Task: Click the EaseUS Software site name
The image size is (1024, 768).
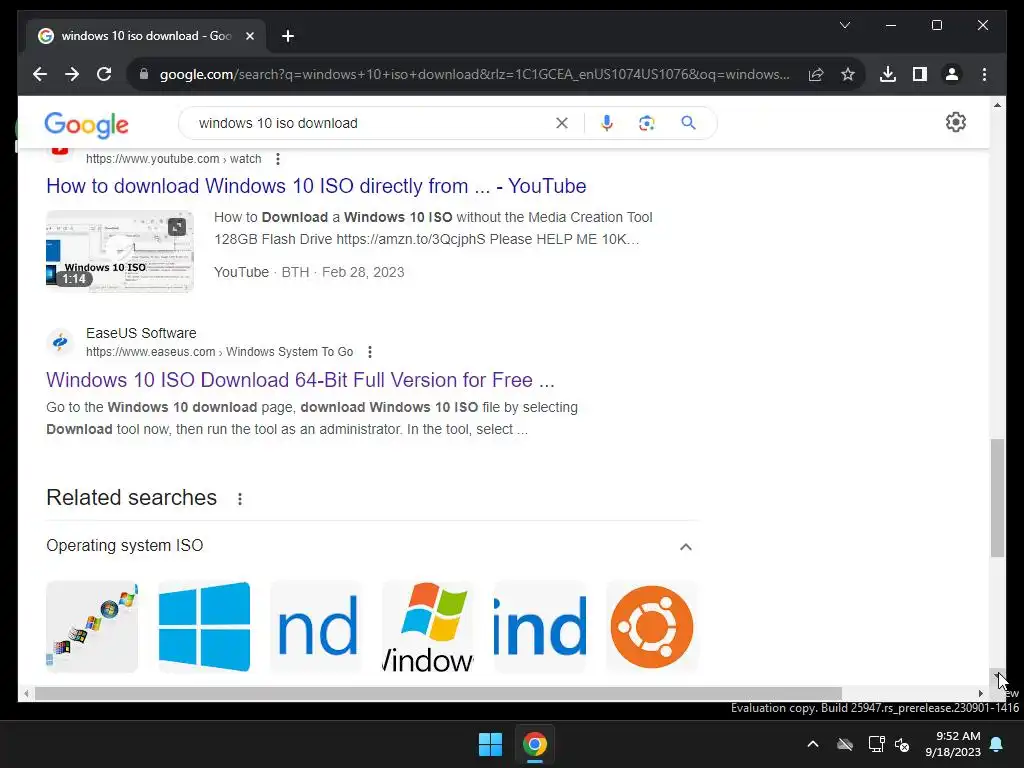Action: click(x=141, y=333)
